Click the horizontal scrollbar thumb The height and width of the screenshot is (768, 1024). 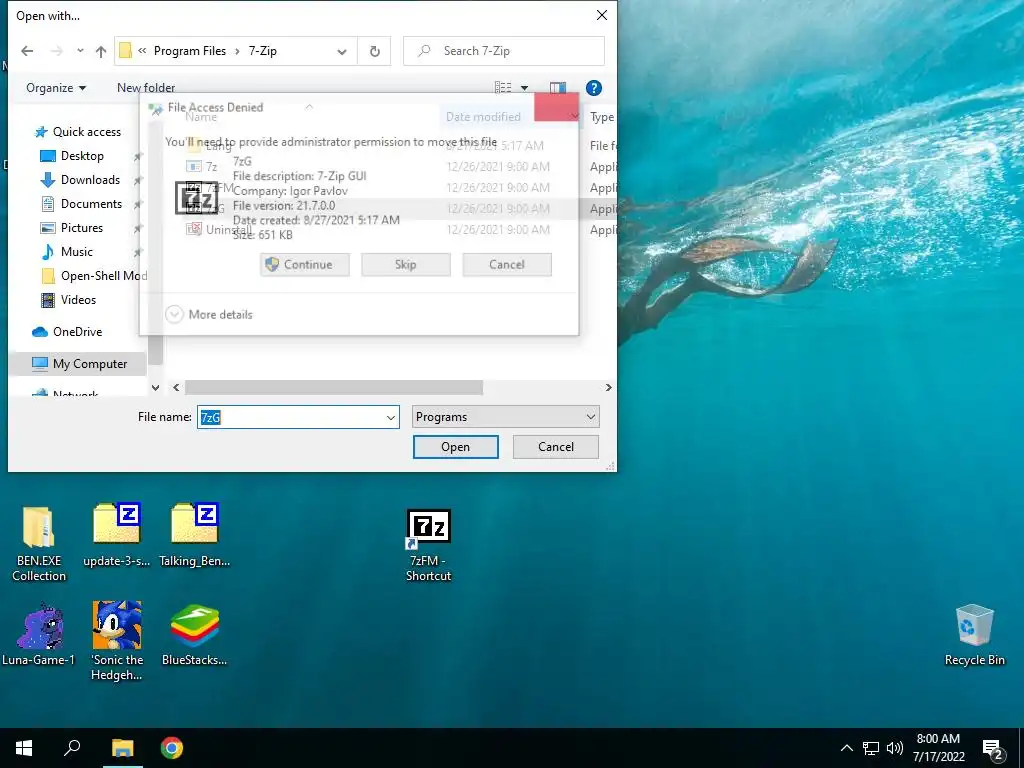coord(334,387)
